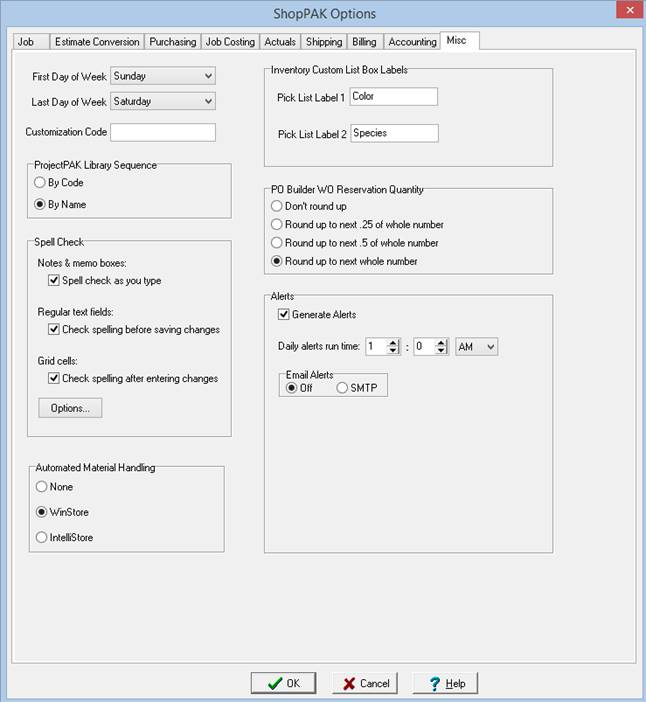Select Don't round up option
The width and height of the screenshot is (646, 702).
click(278, 206)
